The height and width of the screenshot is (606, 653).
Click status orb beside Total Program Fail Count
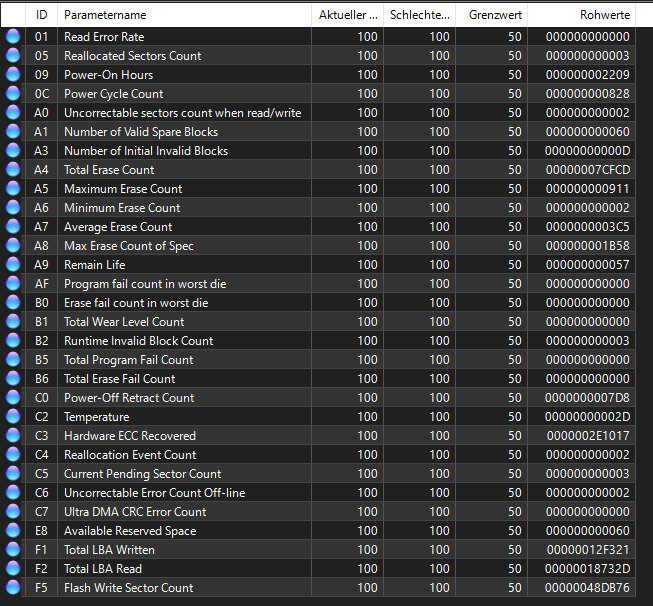(13, 359)
